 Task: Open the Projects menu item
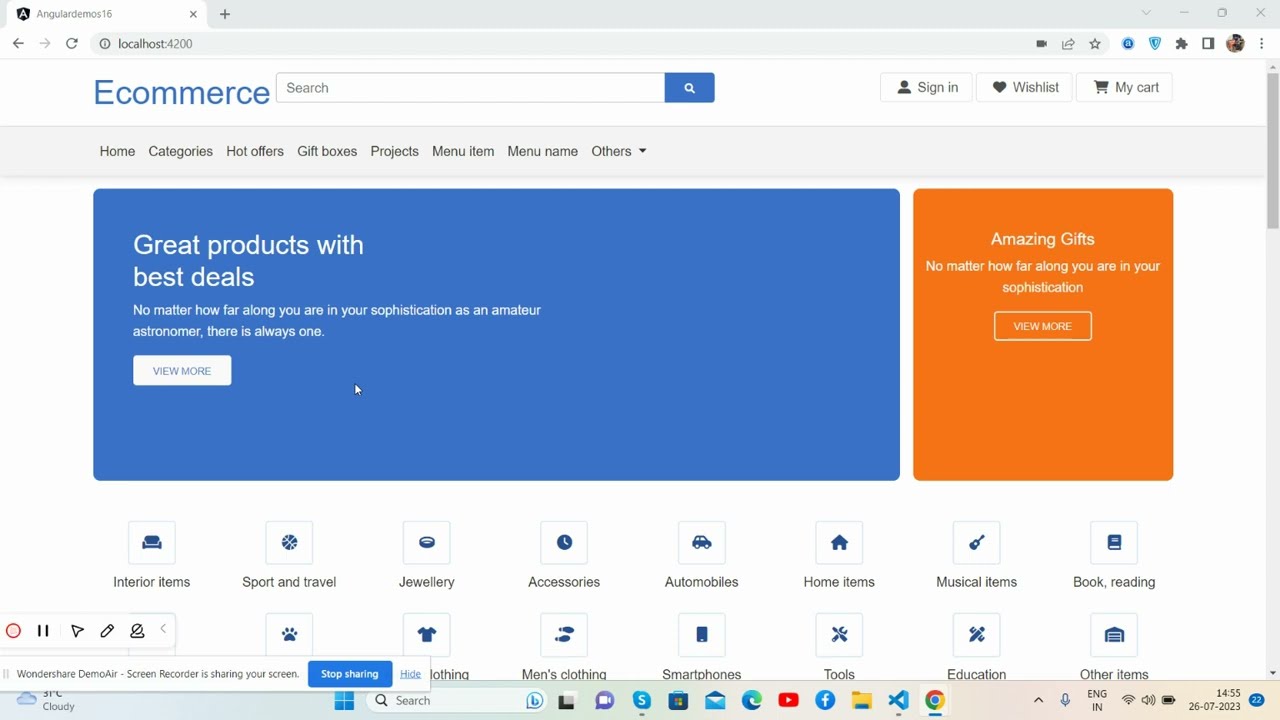click(x=394, y=151)
